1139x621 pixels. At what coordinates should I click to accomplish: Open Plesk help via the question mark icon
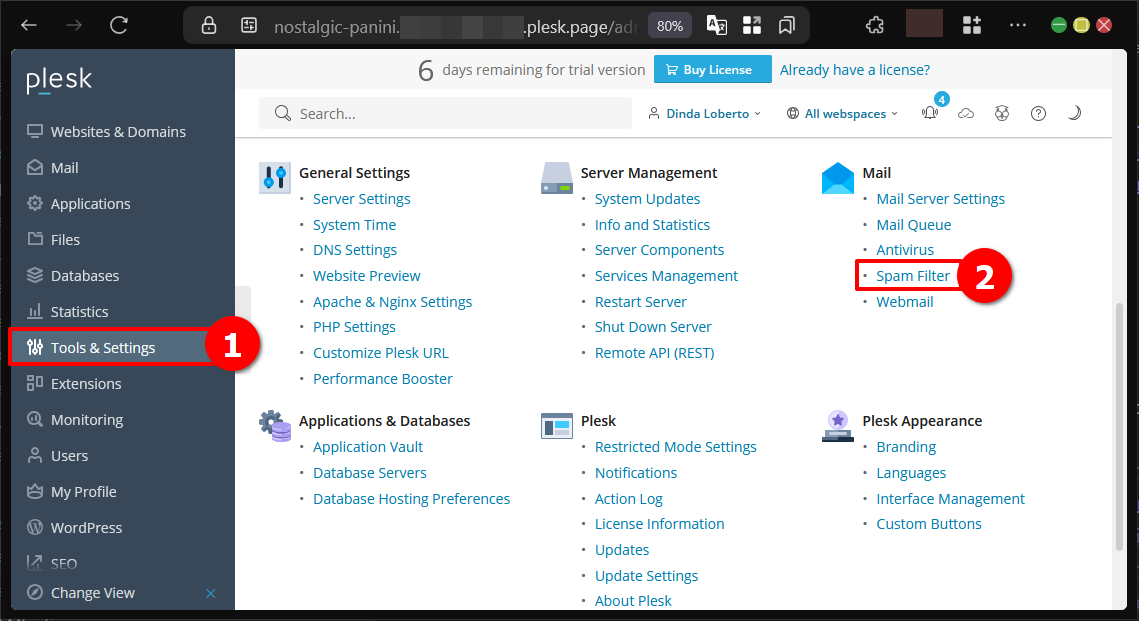(1038, 113)
